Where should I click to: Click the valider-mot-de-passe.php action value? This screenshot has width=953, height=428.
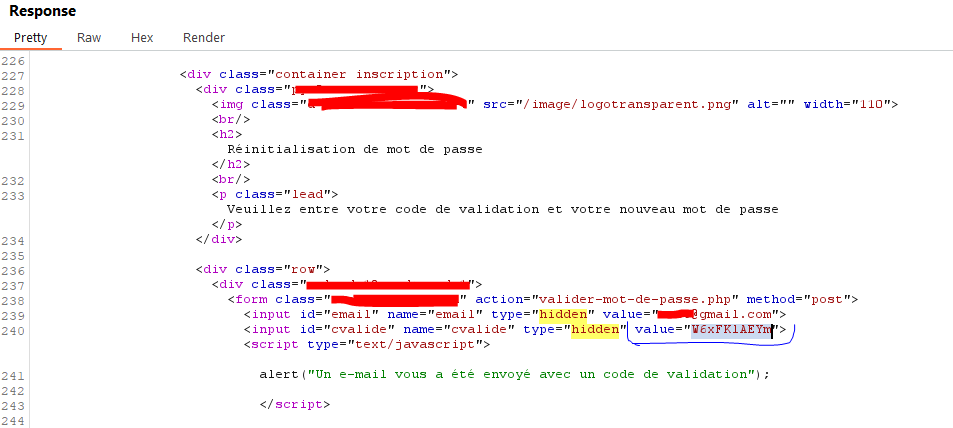639,299
